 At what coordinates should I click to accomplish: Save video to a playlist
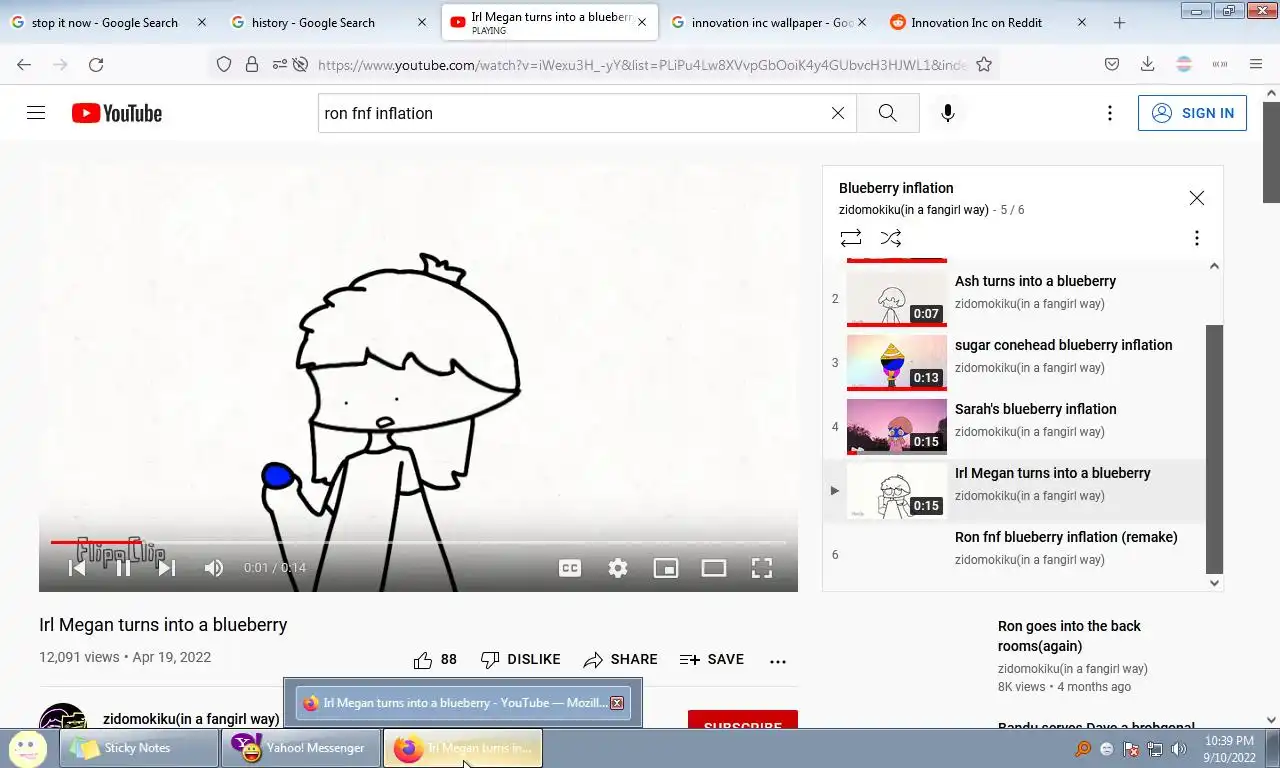click(712, 660)
